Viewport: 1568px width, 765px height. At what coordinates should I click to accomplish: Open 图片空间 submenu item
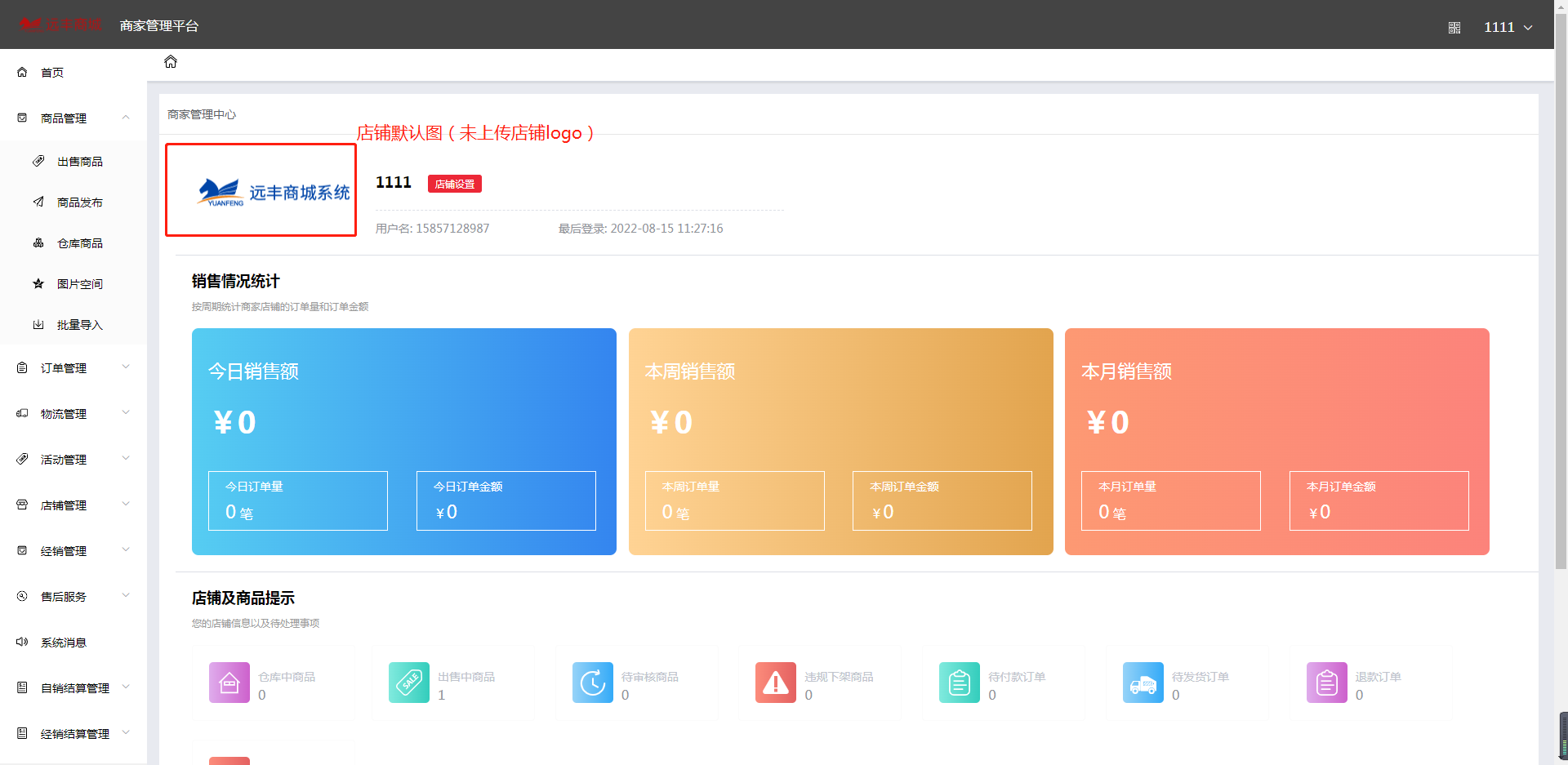[73, 283]
